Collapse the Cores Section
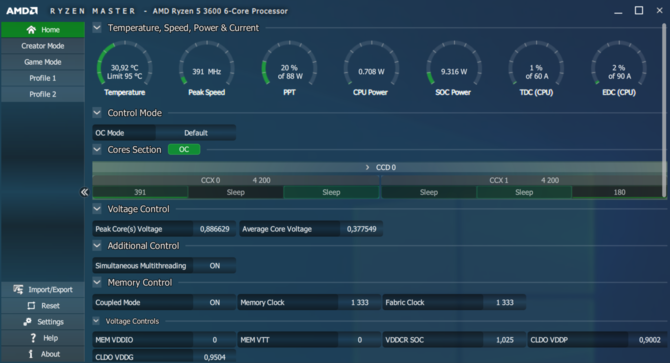The height and width of the screenshot is (363, 670). [x=97, y=149]
